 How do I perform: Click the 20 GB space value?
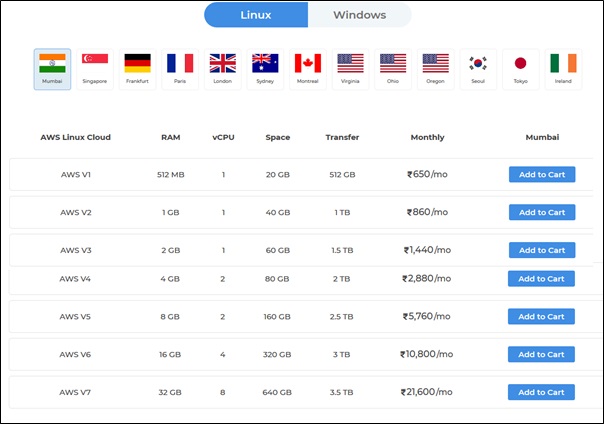pos(278,174)
